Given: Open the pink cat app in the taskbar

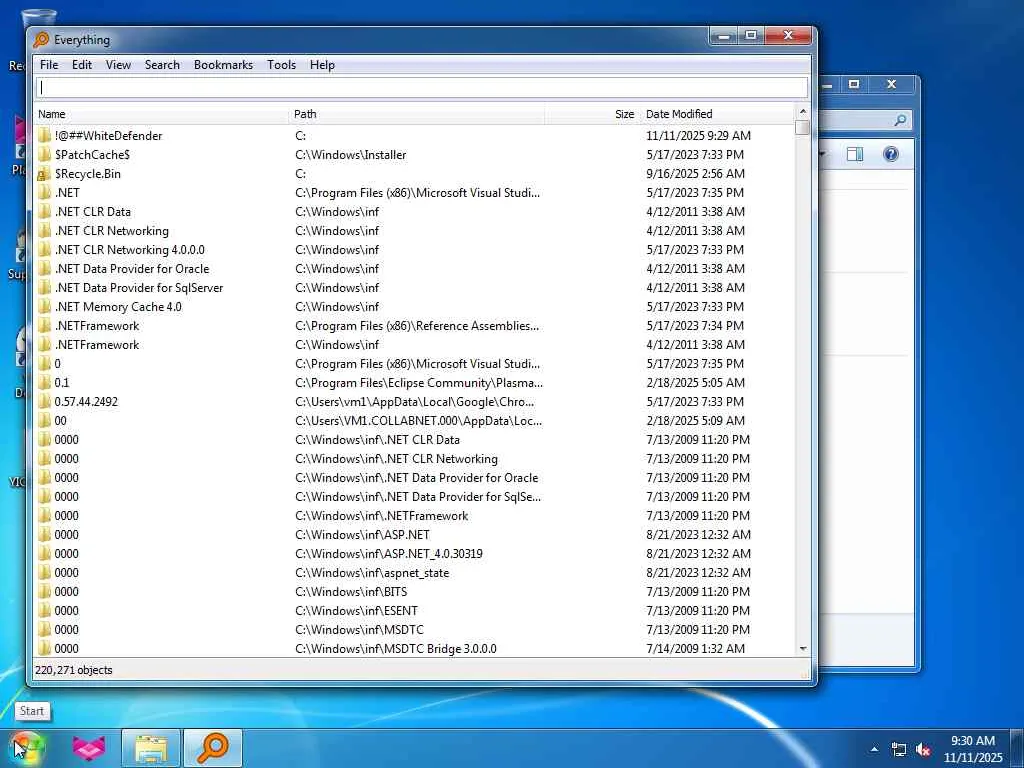Looking at the screenshot, I should tap(89, 748).
